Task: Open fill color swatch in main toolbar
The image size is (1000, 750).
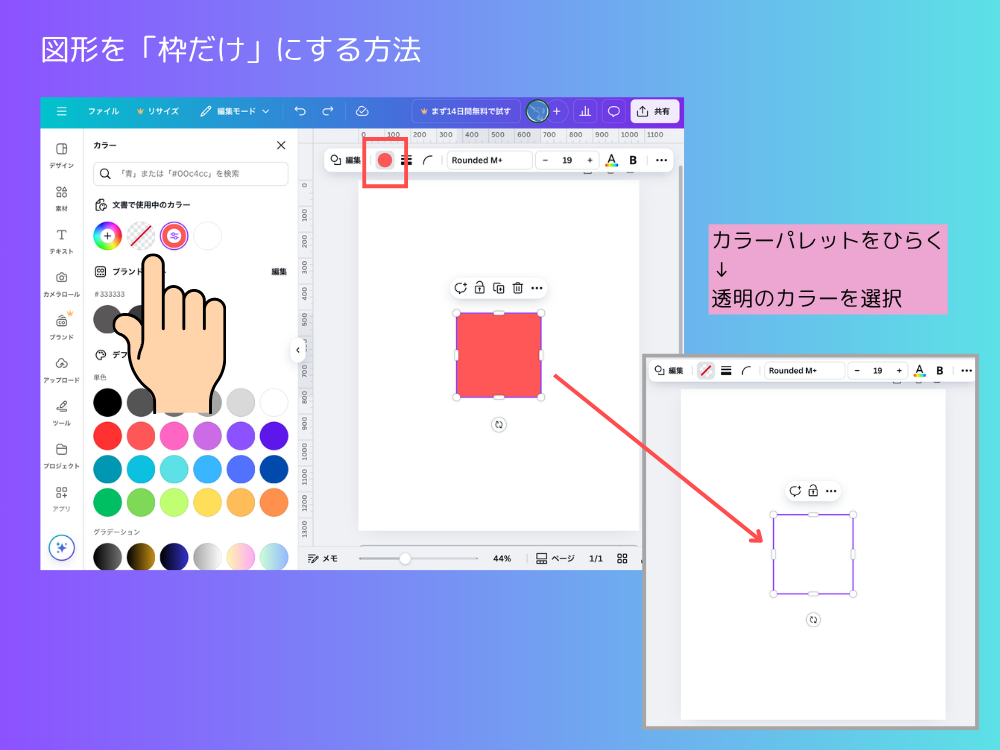Action: click(x=385, y=160)
